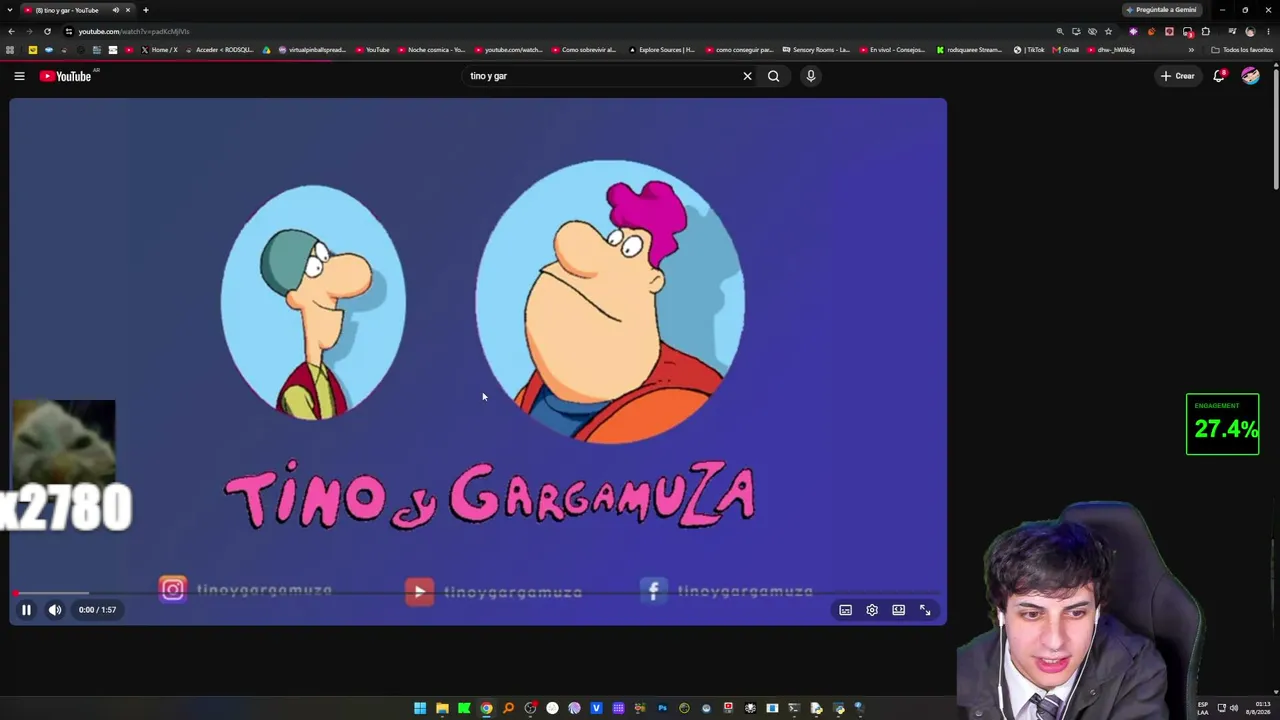
Task: Reload the current page
Action: [x=47, y=31]
